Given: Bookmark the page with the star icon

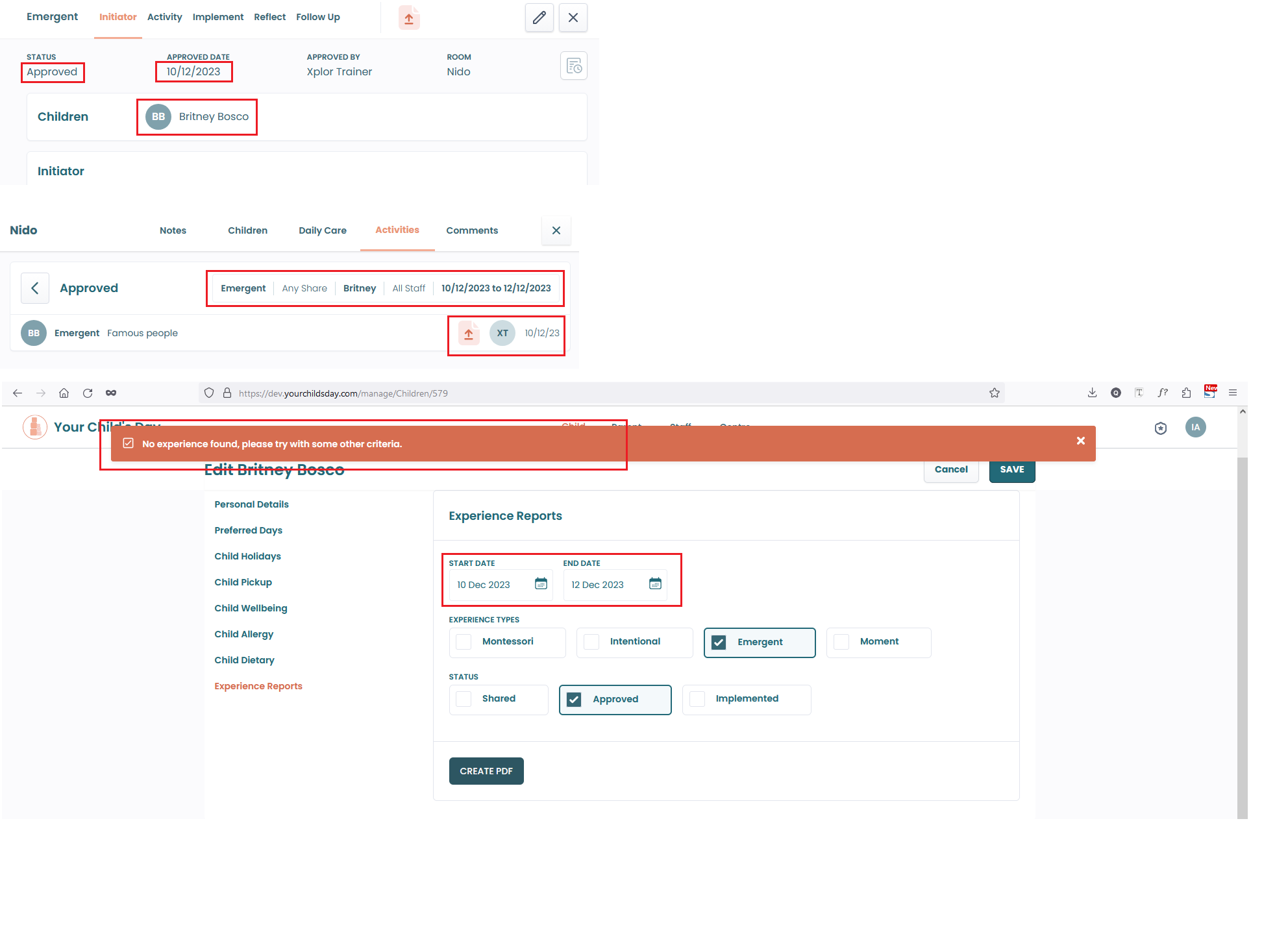Looking at the screenshot, I should pos(994,393).
